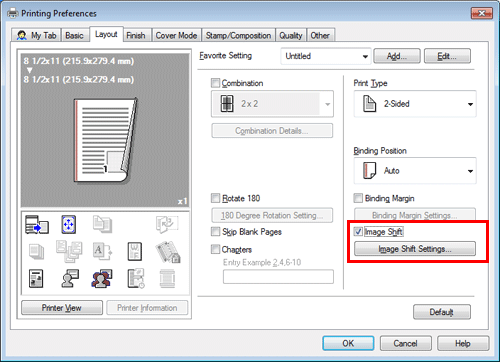Viewport: 500px width, 362px height.
Task: Click the single gray user authentication icon
Action: click(70, 278)
